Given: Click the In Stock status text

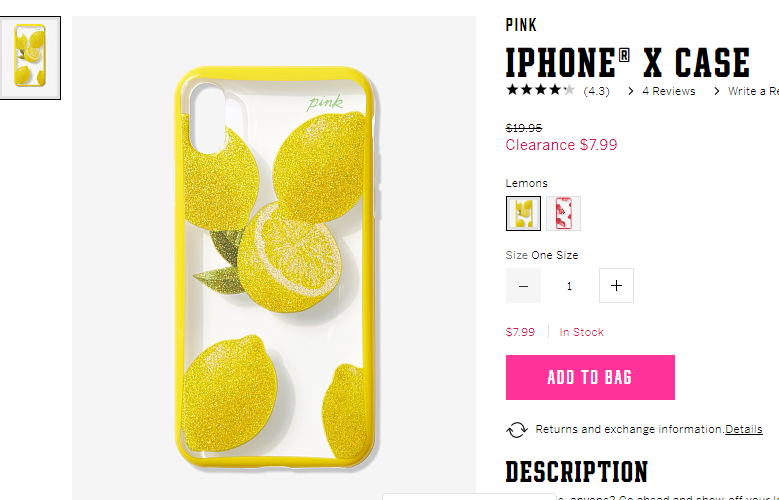Looking at the screenshot, I should [x=581, y=332].
